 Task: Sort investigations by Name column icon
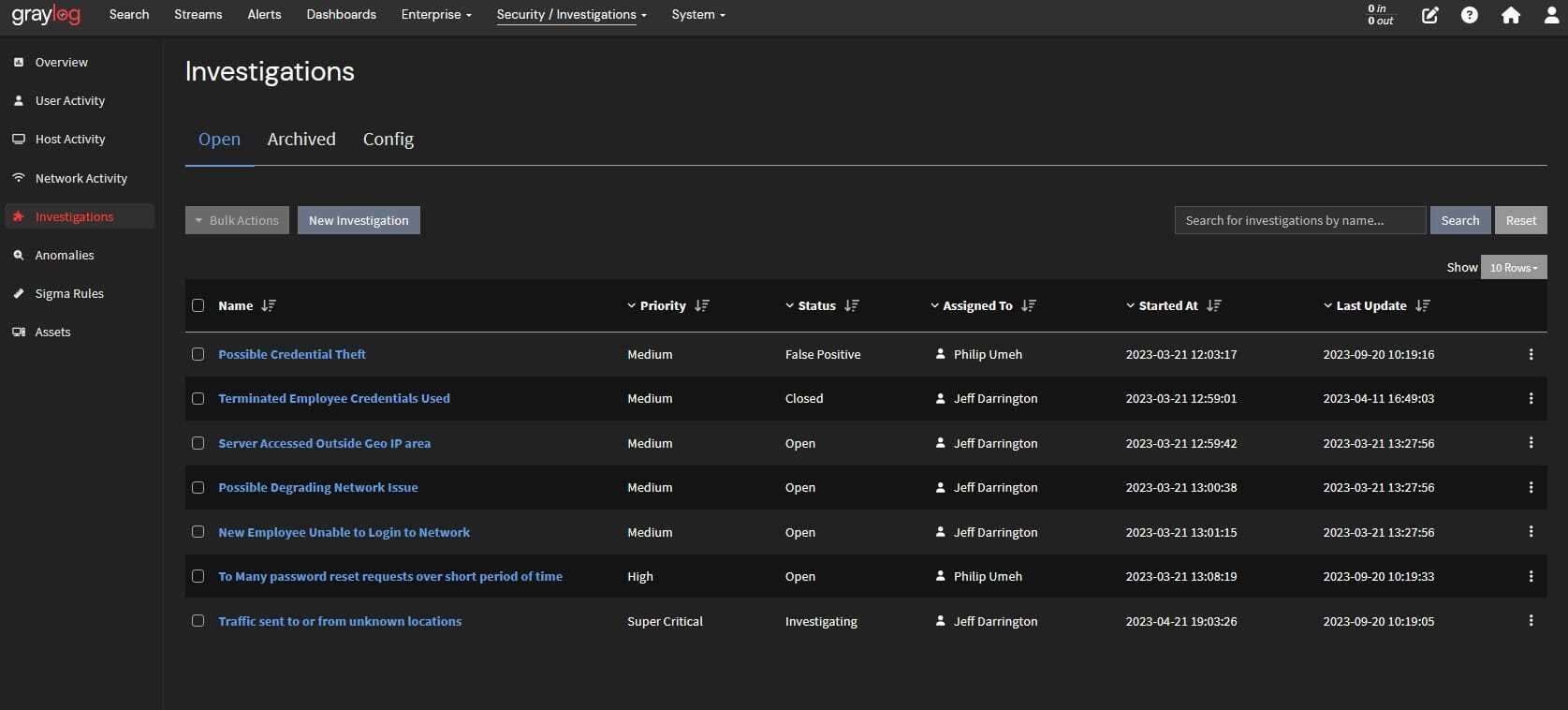269,305
